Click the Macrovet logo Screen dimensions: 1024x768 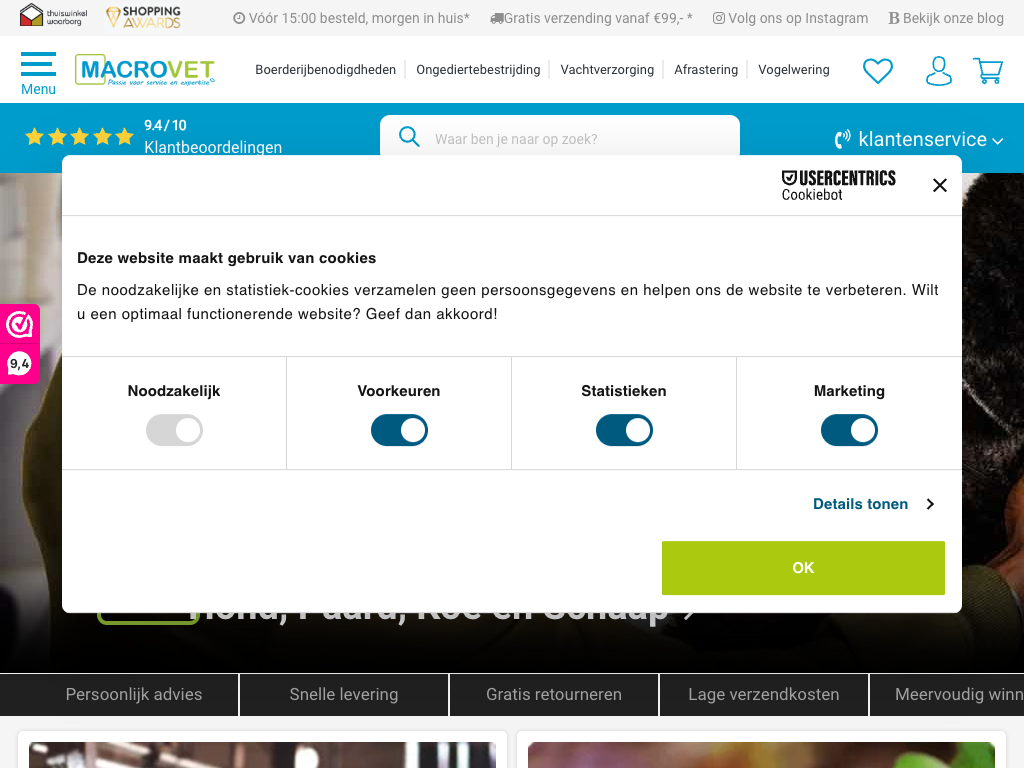tap(145, 70)
